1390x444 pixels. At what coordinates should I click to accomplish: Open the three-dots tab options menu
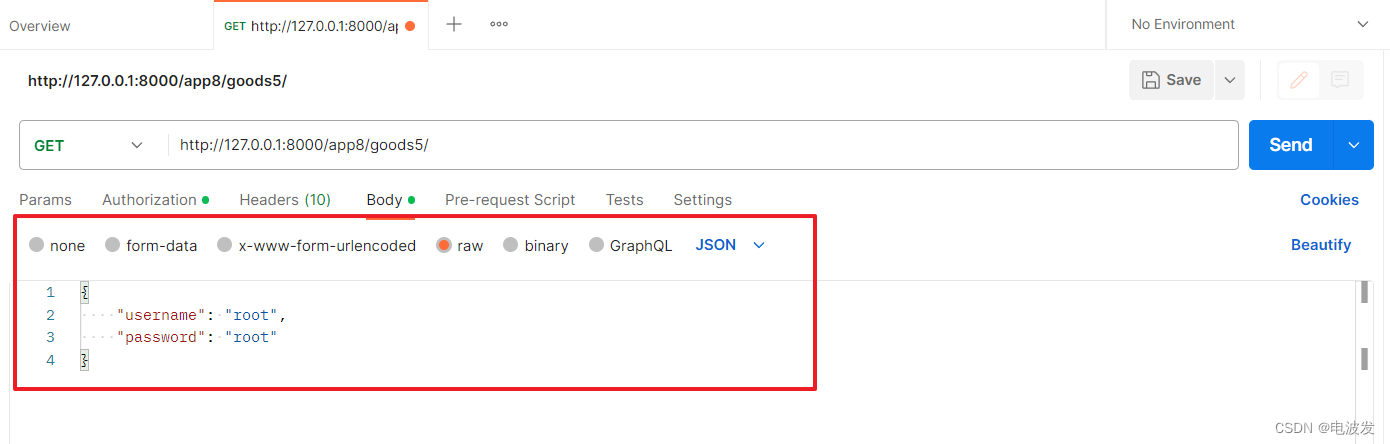click(499, 24)
